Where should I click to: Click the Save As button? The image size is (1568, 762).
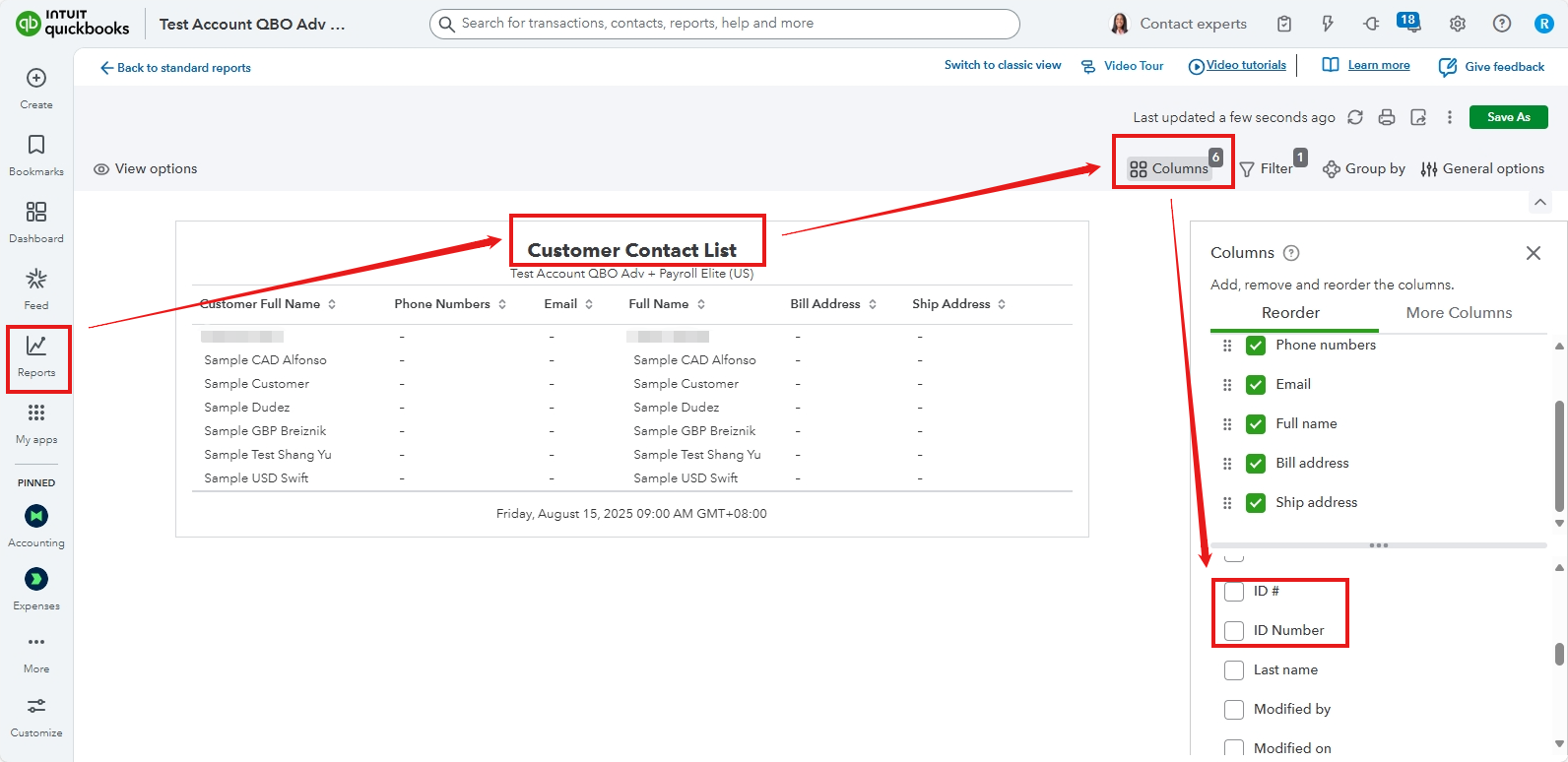[1508, 117]
